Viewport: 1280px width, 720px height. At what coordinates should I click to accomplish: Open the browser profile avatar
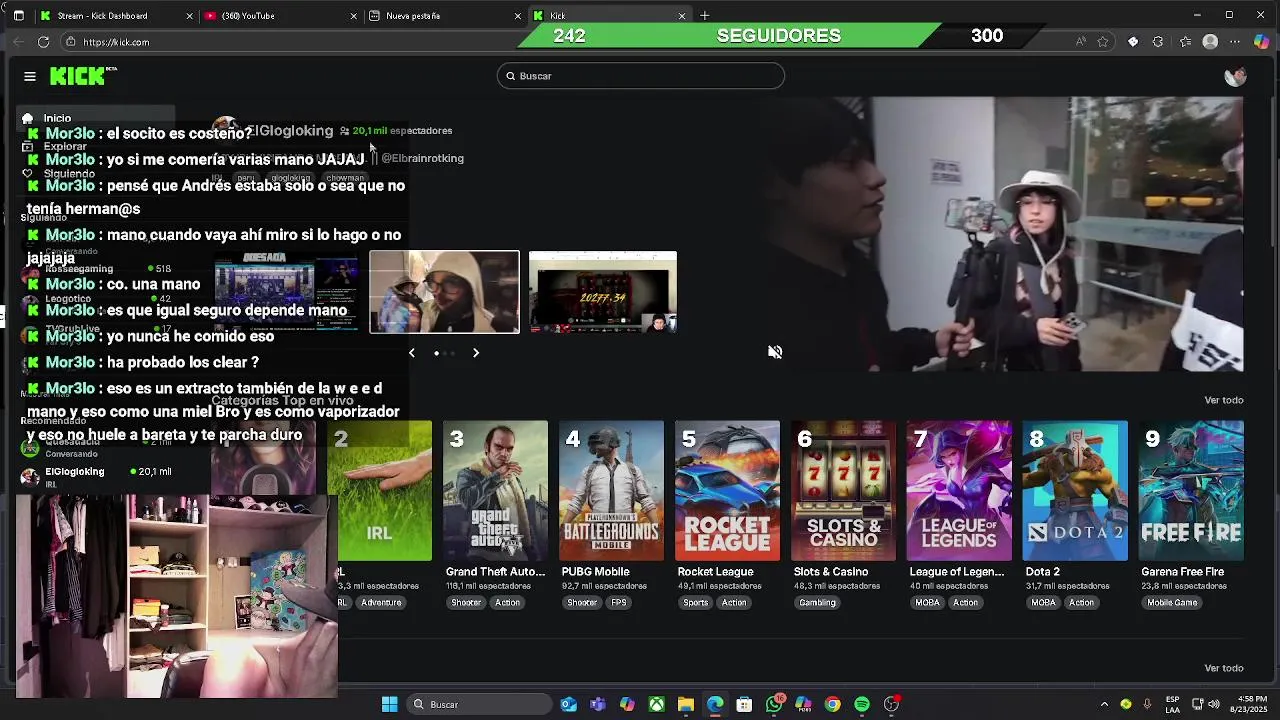(x=1210, y=42)
